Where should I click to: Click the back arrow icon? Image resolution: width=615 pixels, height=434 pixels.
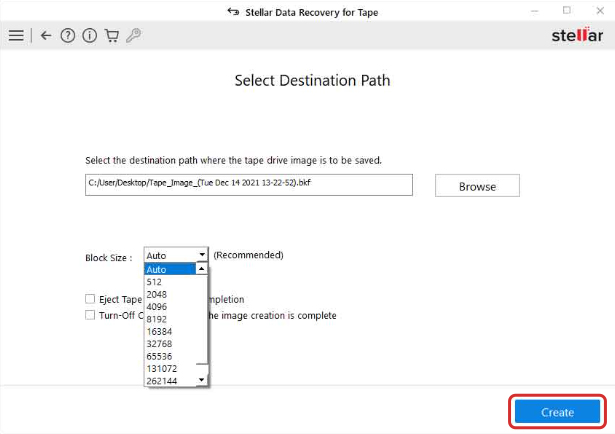coord(46,36)
